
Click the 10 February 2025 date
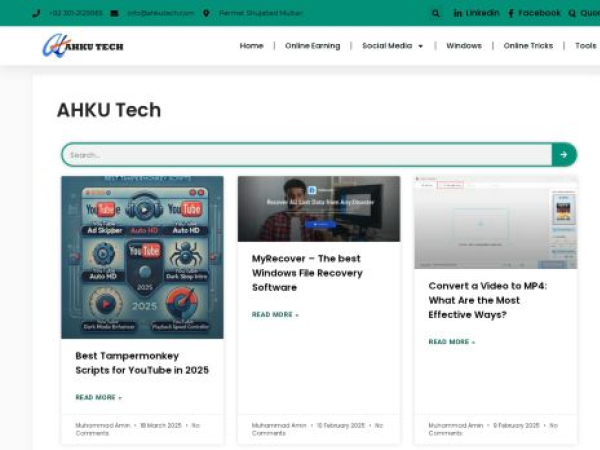341,426
